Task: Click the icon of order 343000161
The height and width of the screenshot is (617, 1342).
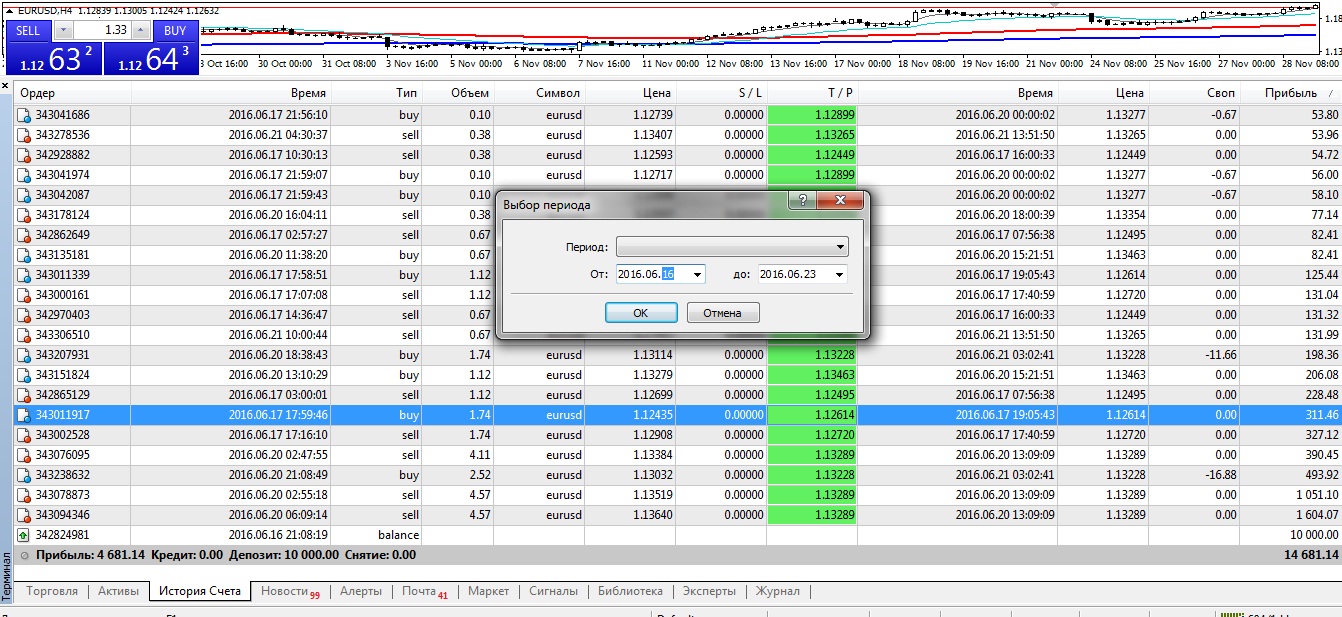Action: point(24,295)
